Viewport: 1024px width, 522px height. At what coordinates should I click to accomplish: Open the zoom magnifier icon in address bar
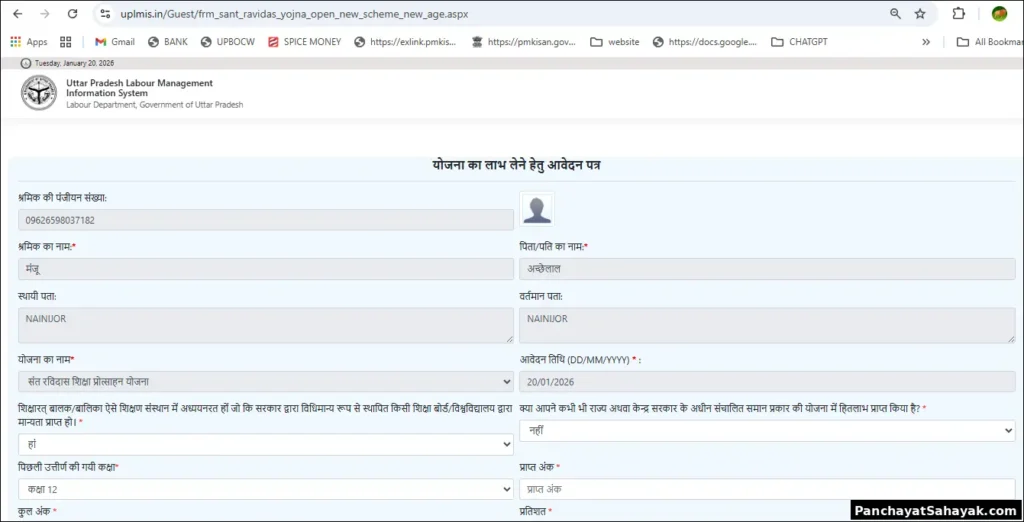click(x=895, y=14)
